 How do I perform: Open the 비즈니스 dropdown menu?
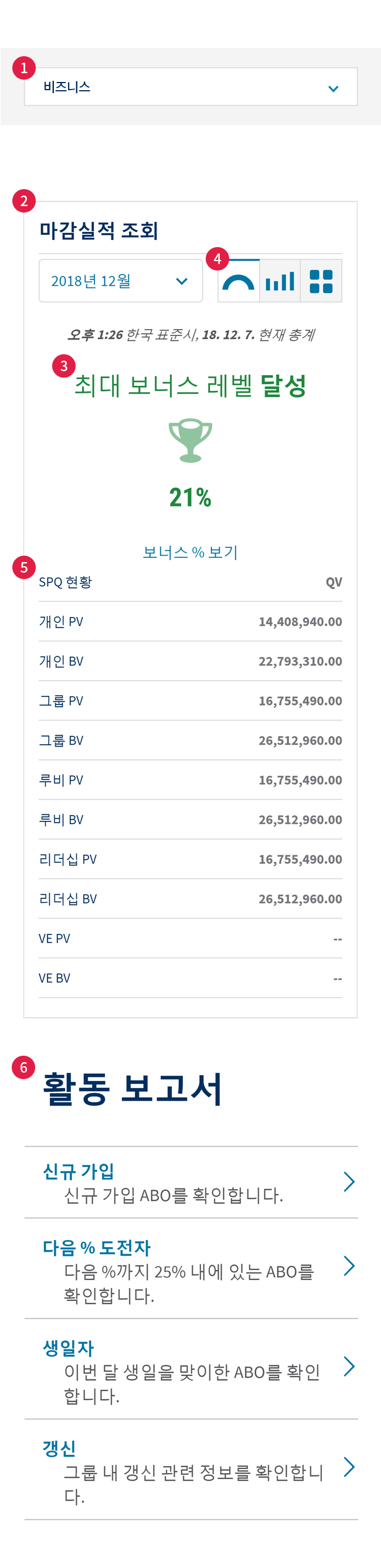pos(191,87)
